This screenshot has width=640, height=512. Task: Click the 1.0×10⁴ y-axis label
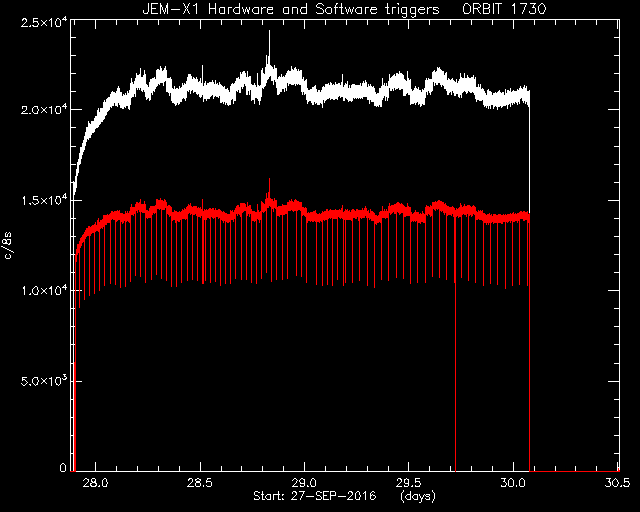coord(44,290)
